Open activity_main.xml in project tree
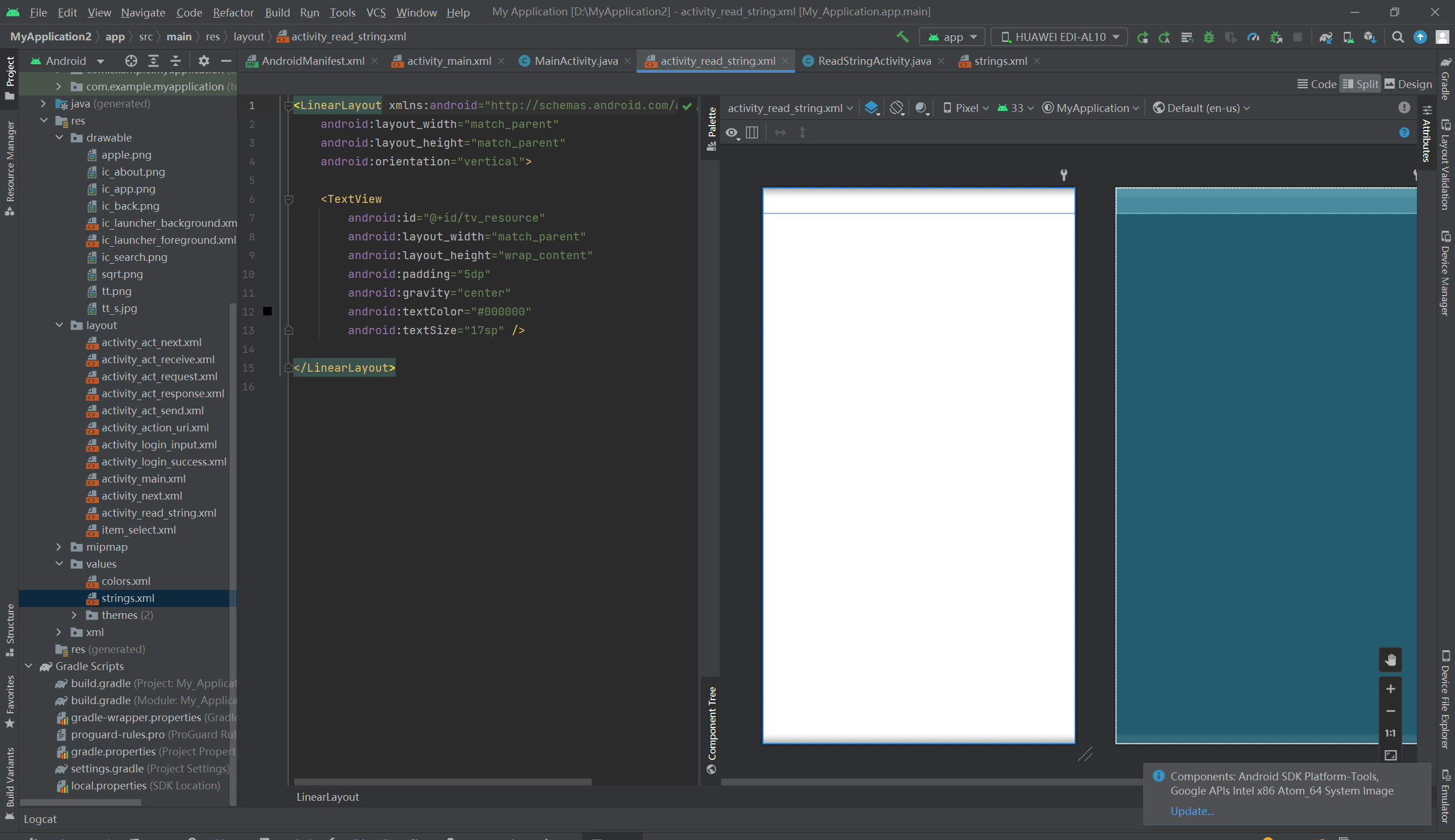1455x840 pixels. point(143,479)
